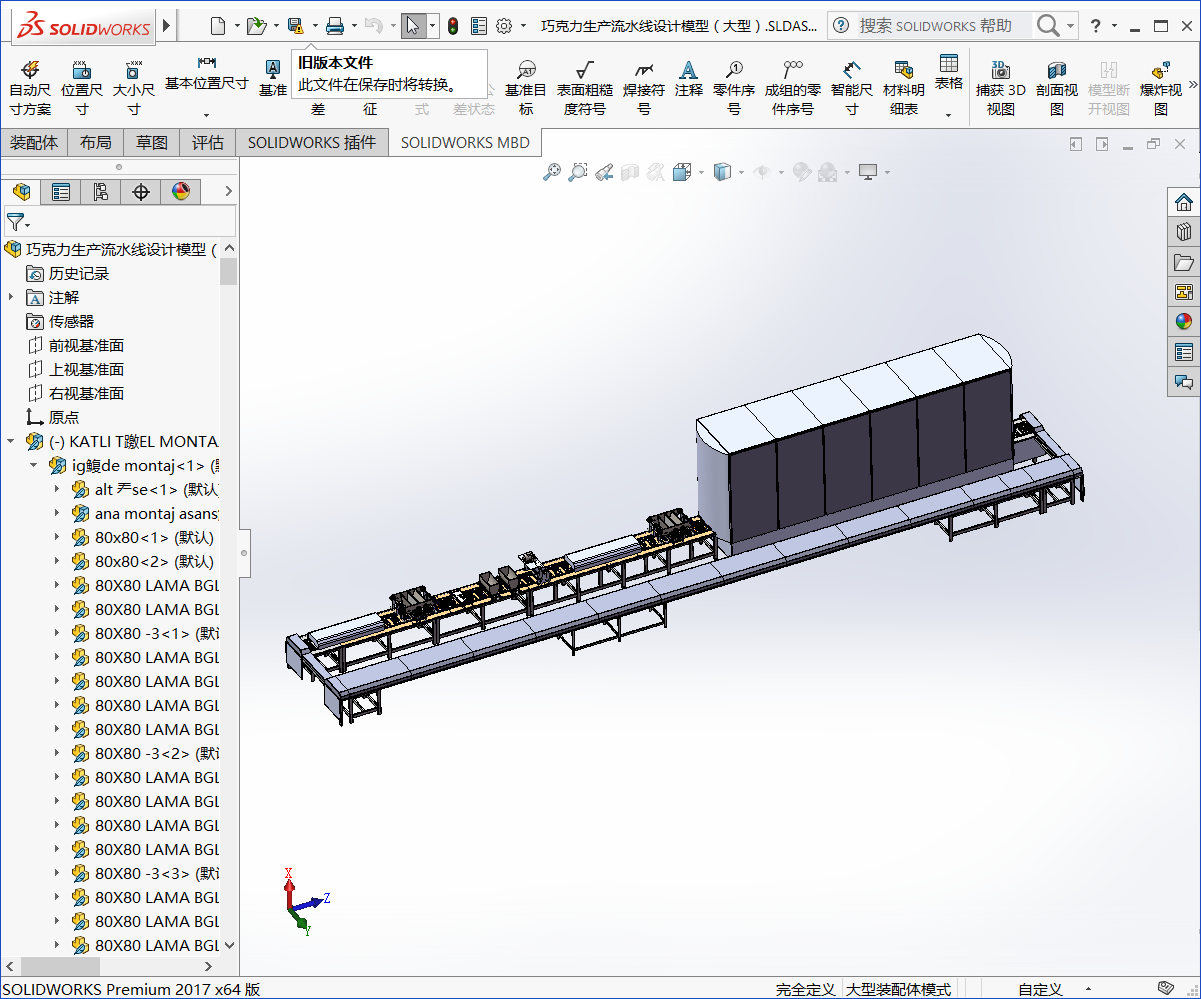Select 前视基准面 in the feature tree
The height and width of the screenshot is (999, 1201).
[x=86, y=345]
